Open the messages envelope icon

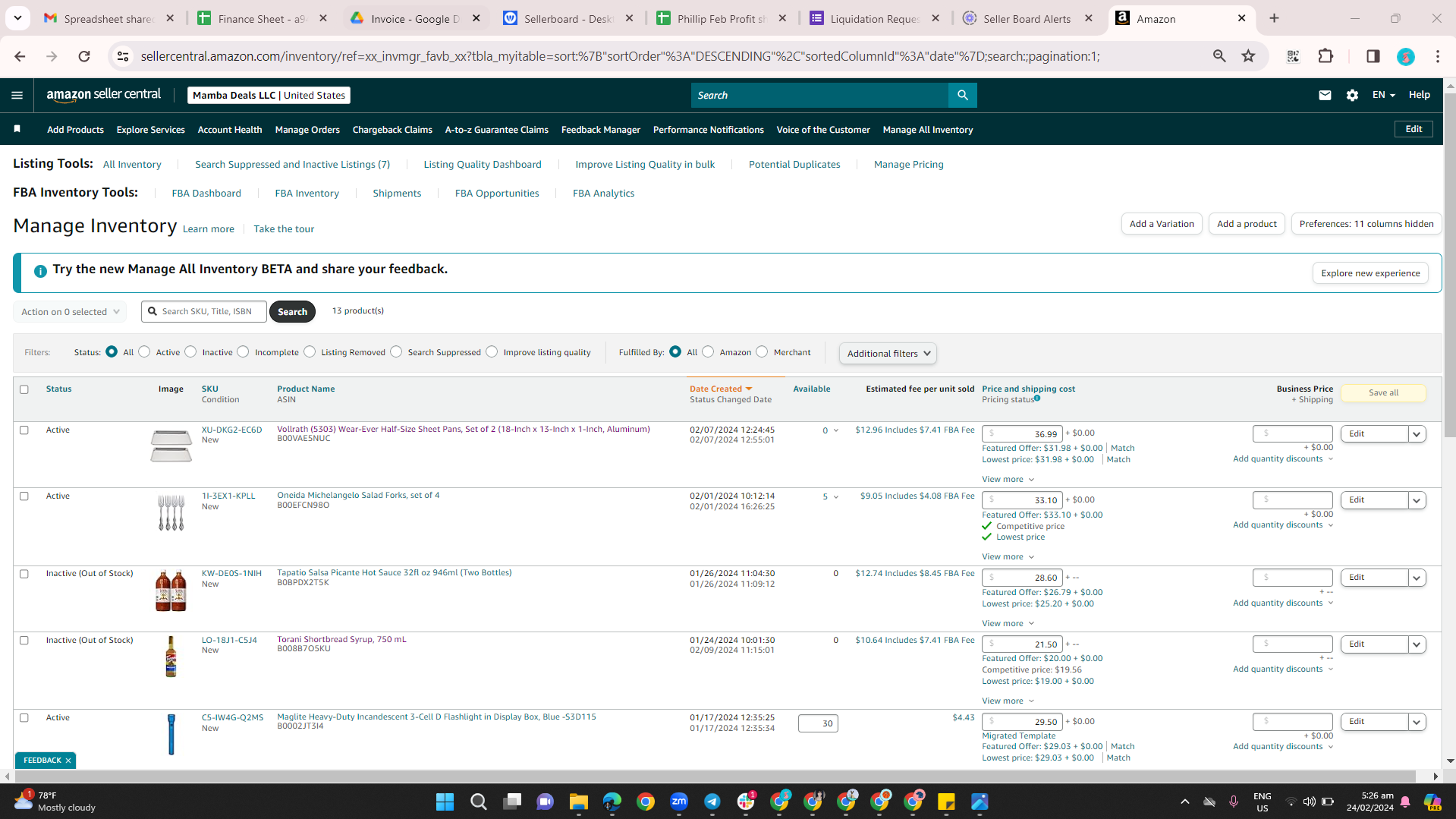[1325, 95]
